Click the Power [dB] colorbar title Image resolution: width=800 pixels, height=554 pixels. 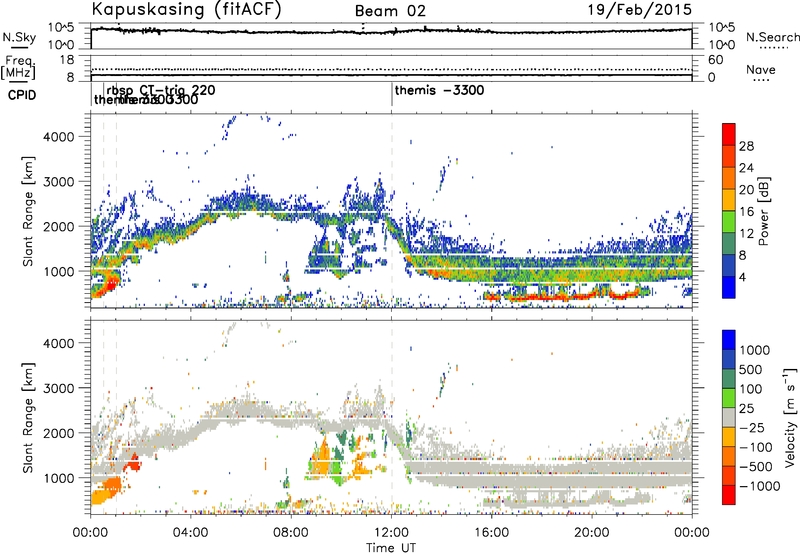(763, 211)
